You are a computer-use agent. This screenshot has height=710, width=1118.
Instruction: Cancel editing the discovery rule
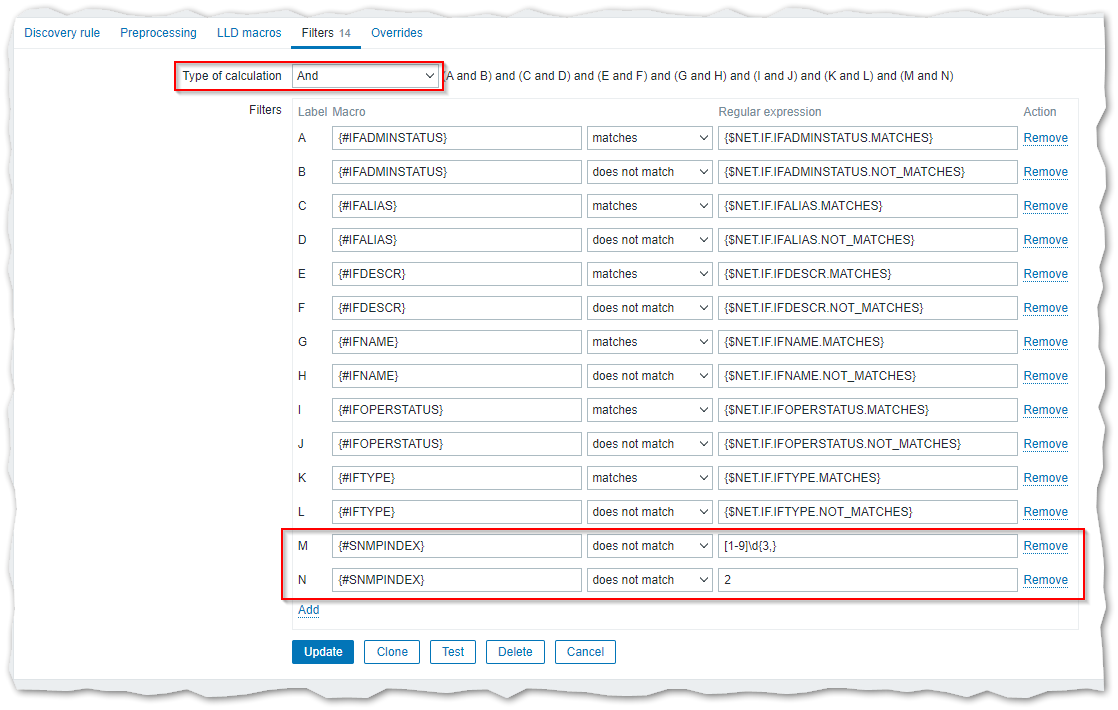[x=585, y=652]
